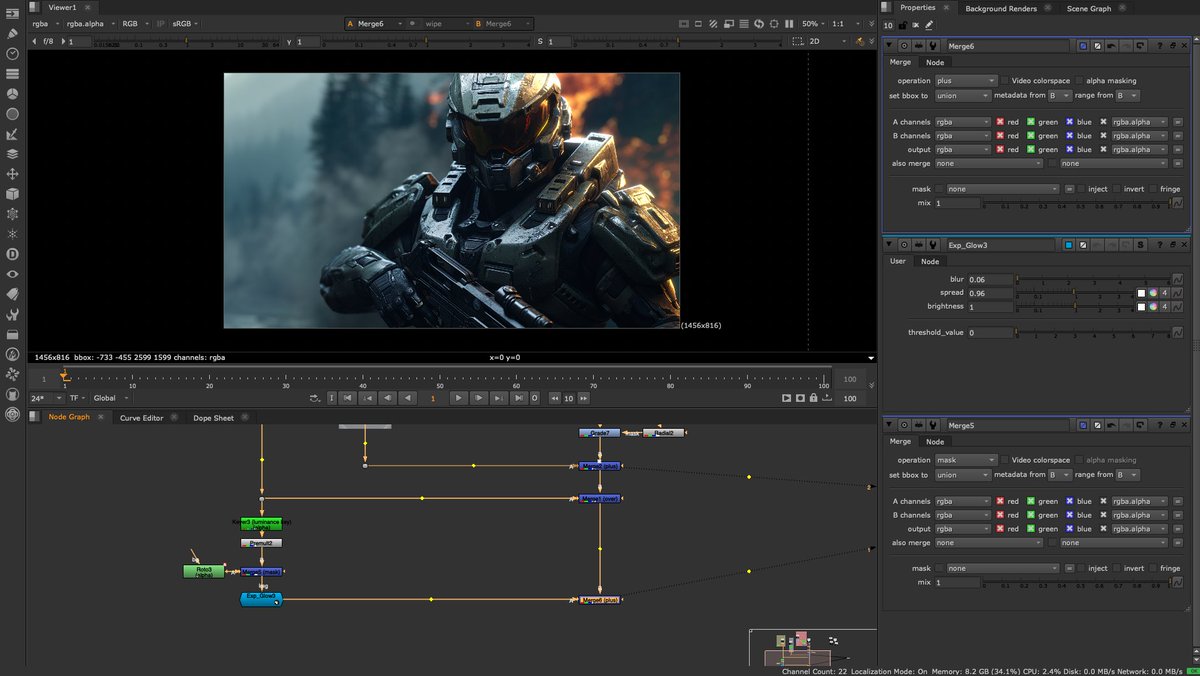Enable fringe checkbox in Merge6
The height and width of the screenshot is (676, 1200).
1153,189
